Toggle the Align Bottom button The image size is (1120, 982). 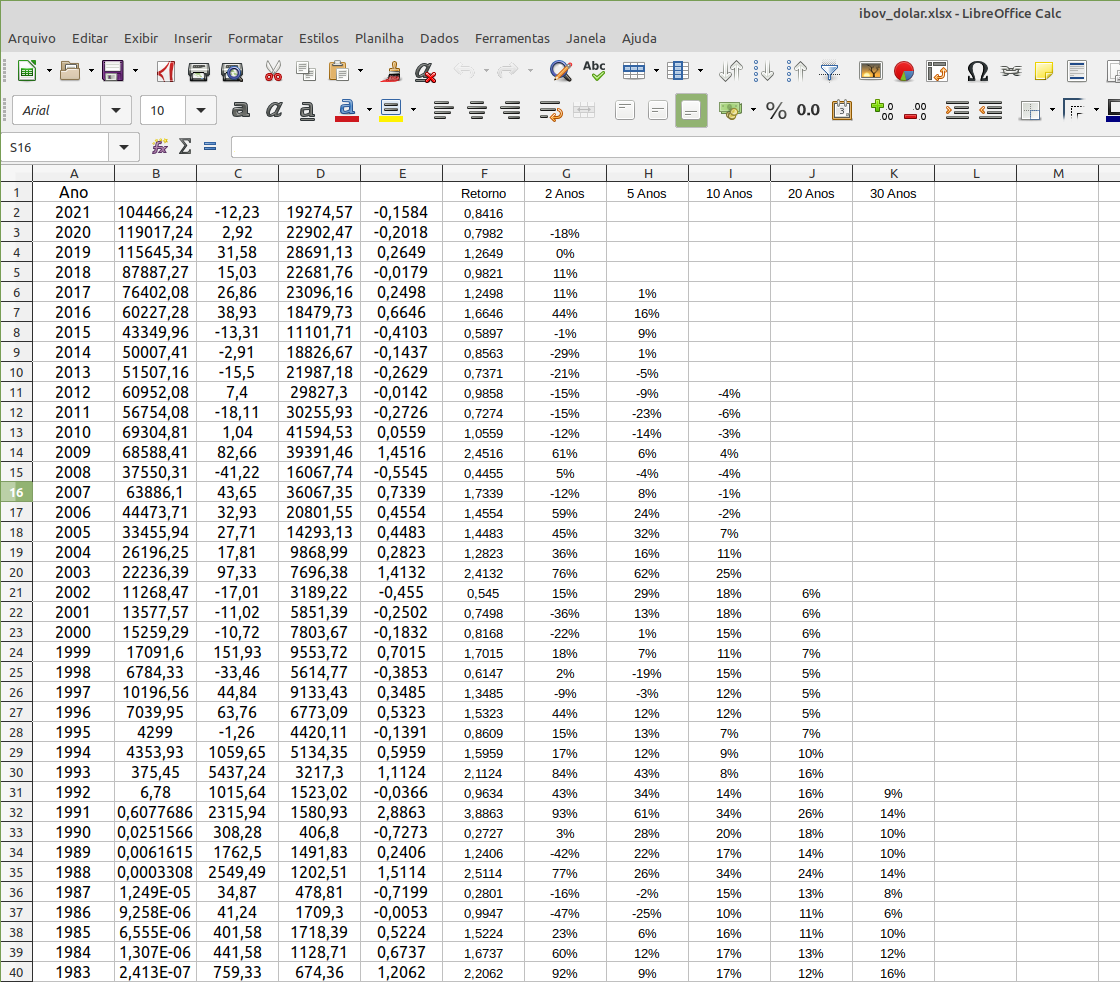click(x=691, y=110)
